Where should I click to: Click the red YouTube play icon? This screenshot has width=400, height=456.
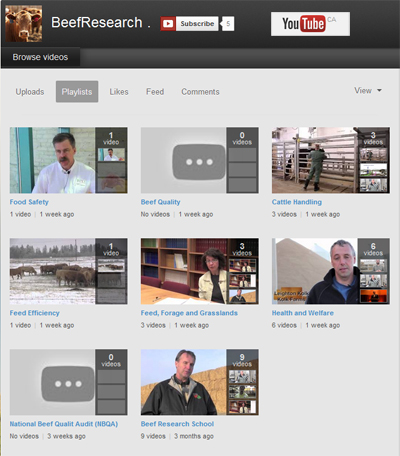click(x=168, y=24)
